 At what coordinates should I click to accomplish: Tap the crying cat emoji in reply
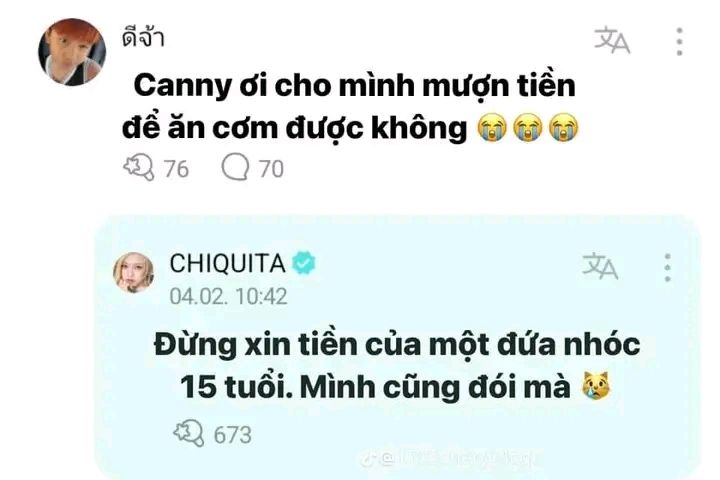click(596, 385)
